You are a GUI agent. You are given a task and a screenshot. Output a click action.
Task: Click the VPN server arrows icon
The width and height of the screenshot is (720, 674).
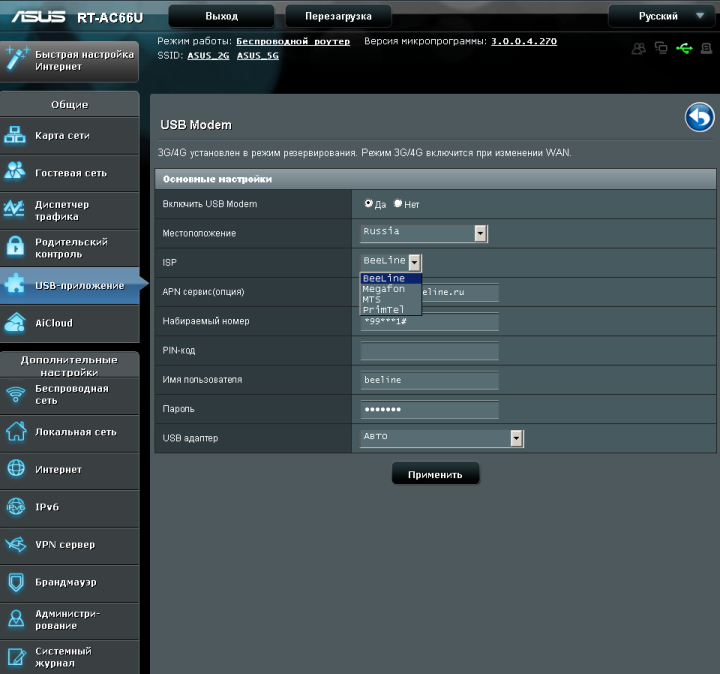click(16, 544)
